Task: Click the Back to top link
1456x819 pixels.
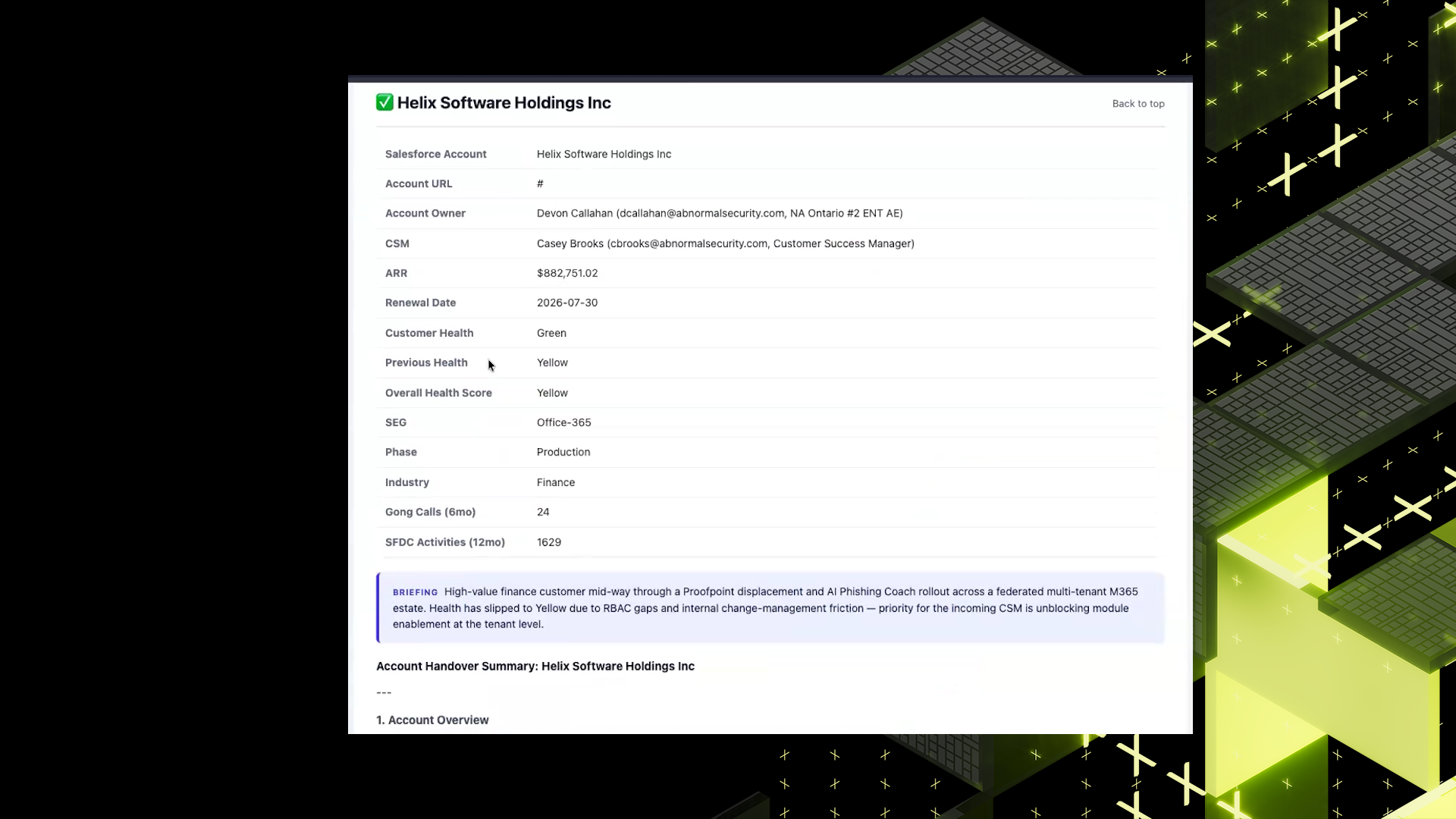Action: [1138, 104]
